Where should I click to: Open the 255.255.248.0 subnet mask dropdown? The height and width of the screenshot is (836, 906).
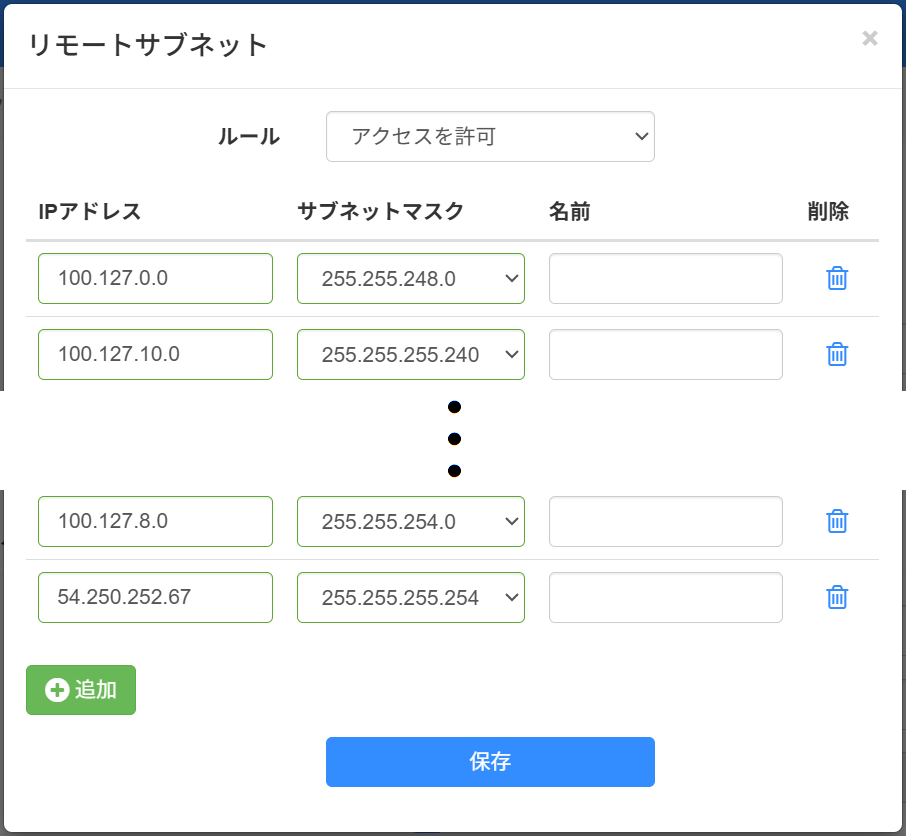(x=410, y=278)
